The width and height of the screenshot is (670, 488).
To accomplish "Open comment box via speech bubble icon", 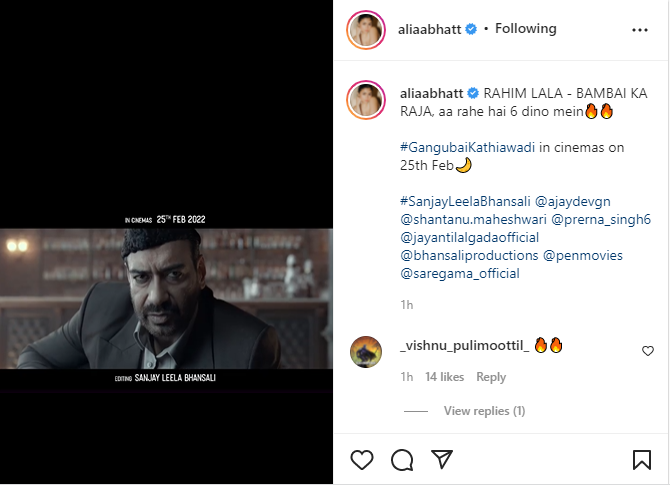I will point(402,460).
